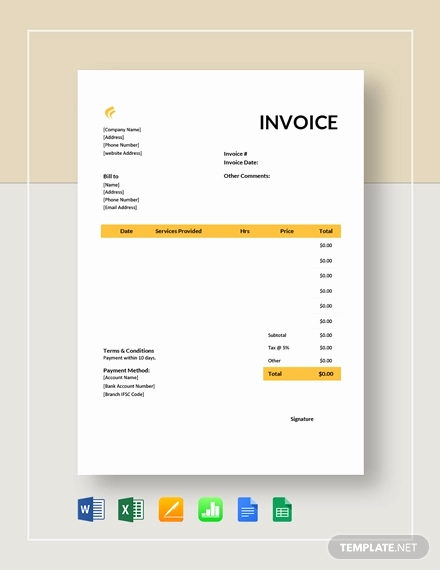Click the Microsoft Excel icon
Image resolution: width=440 pixels, height=570 pixels.
pos(131,509)
